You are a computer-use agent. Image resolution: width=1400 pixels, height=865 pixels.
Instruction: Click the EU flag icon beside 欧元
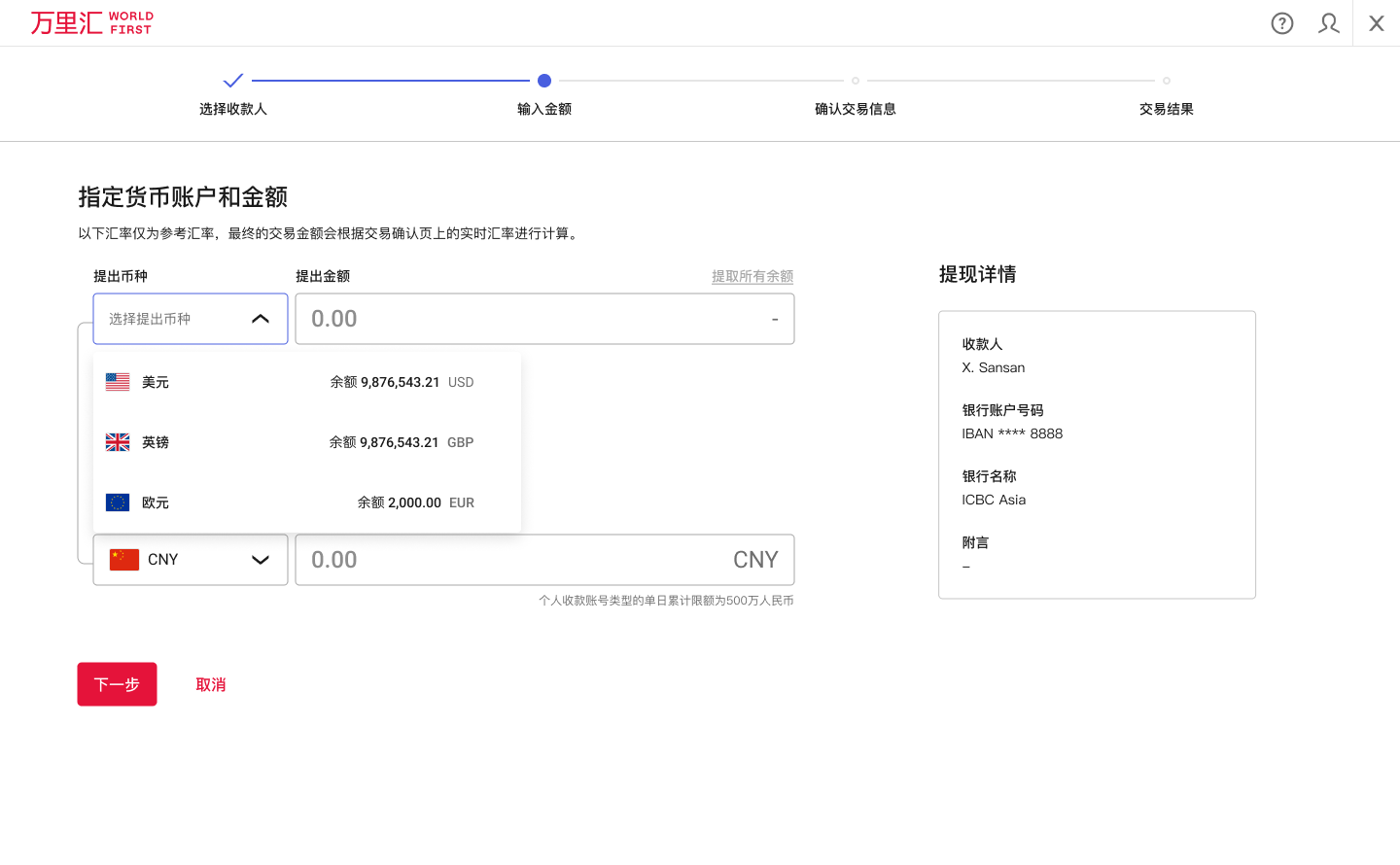coord(117,502)
